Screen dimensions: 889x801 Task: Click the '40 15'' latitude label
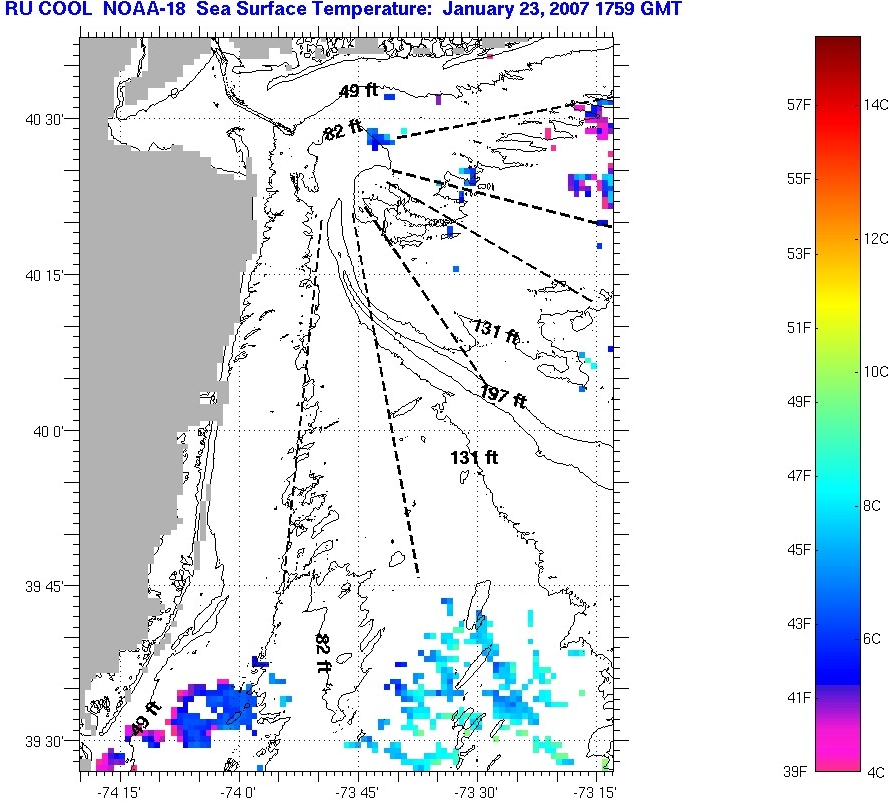tap(45, 276)
